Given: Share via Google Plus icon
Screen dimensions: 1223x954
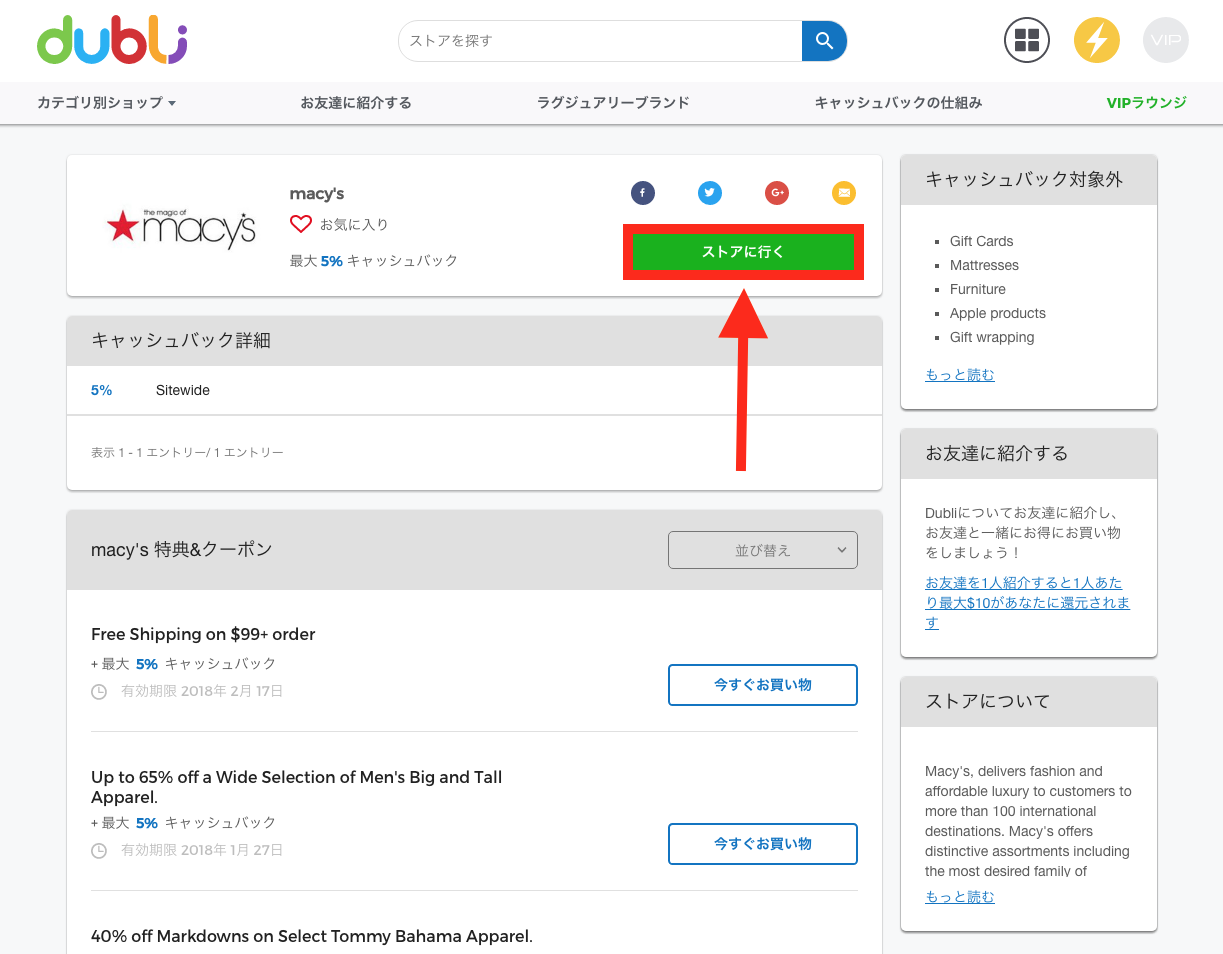Looking at the screenshot, I should (x=777, y=193).
